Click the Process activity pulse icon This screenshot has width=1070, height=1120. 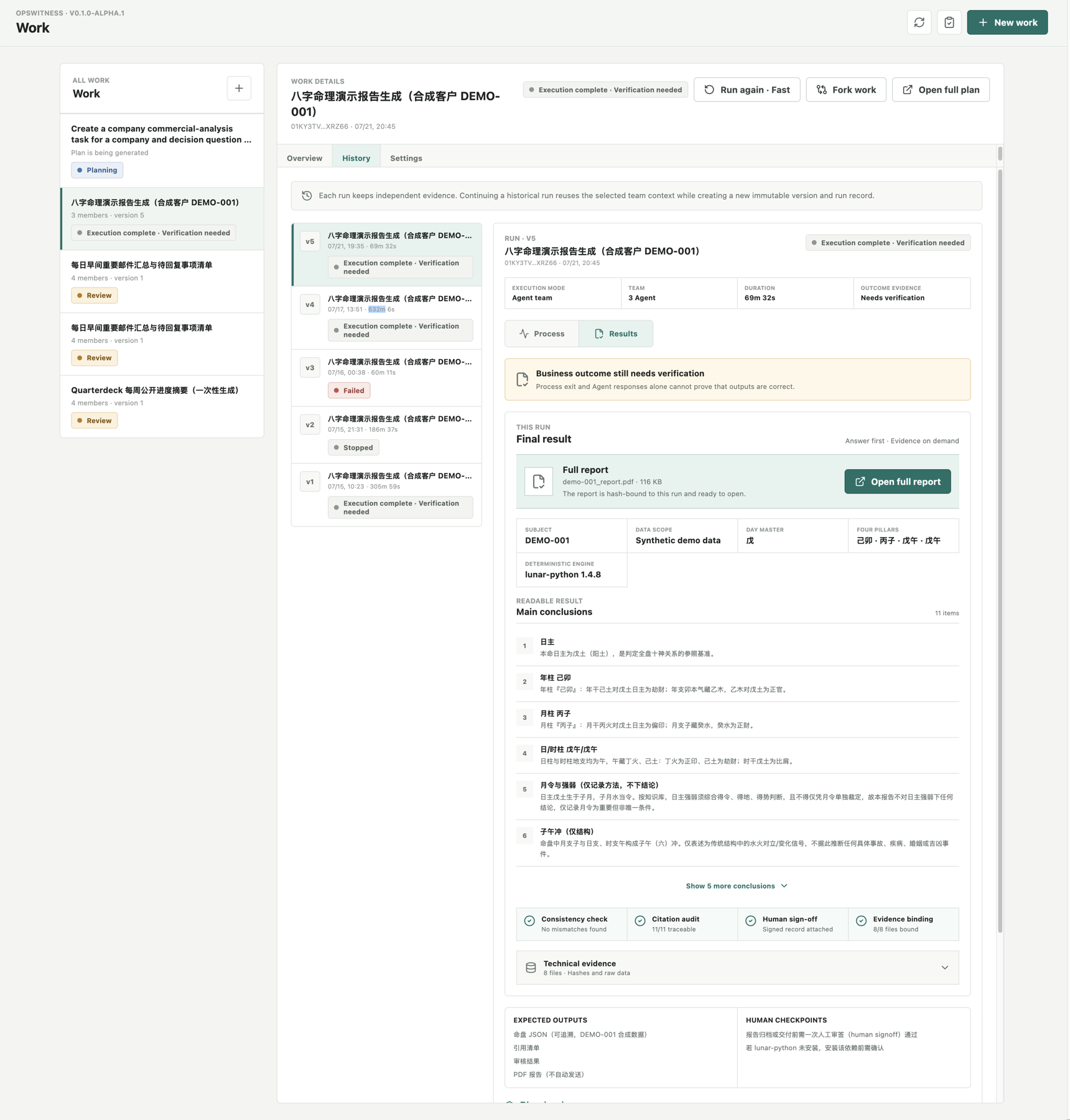coord(524,334)
